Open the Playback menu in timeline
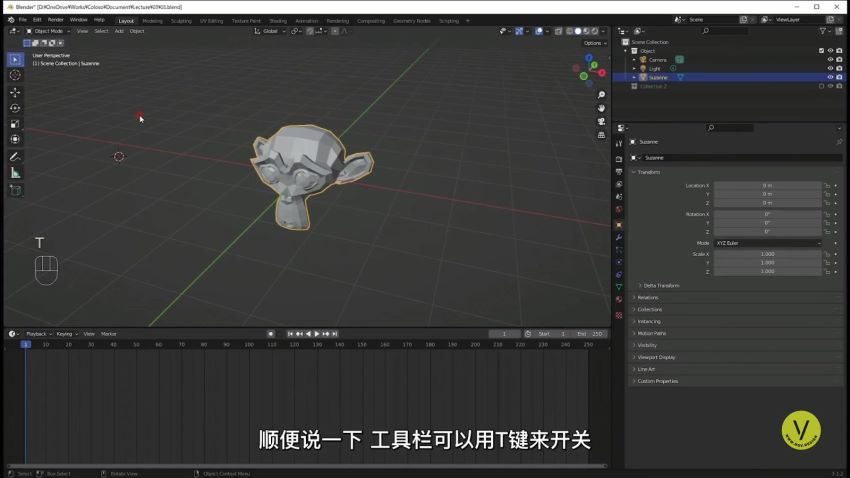 (37, 334)
